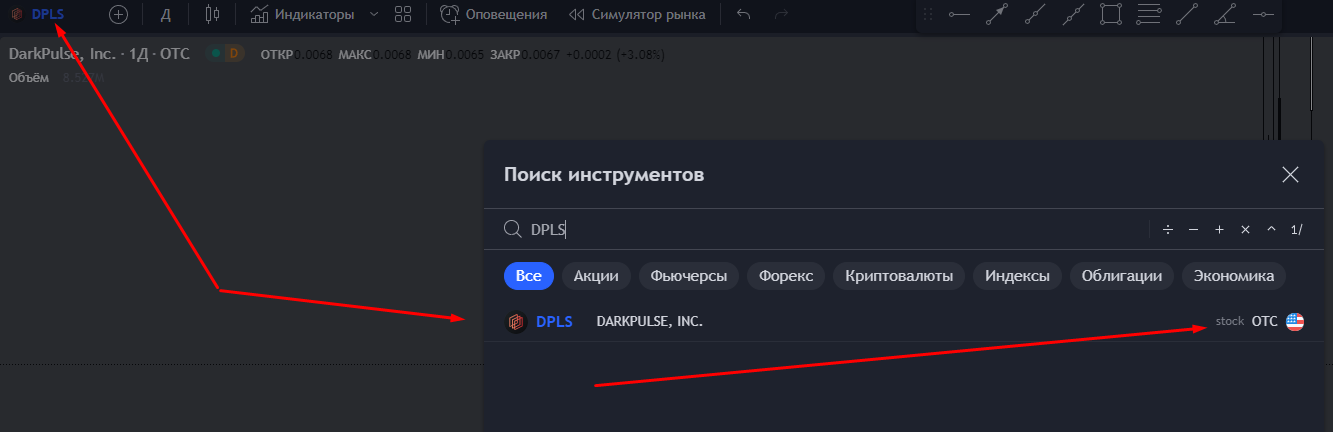The image size is (1333, 432).
Task: Click the ОТКР open price value
Action: point(314,54)
